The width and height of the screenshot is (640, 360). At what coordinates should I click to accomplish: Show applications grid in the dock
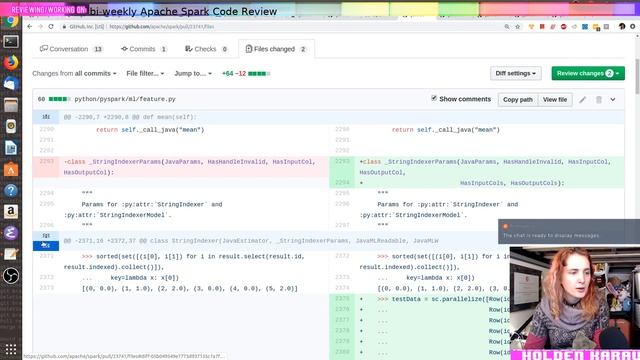pyautogui.click(x=11, y=349)
